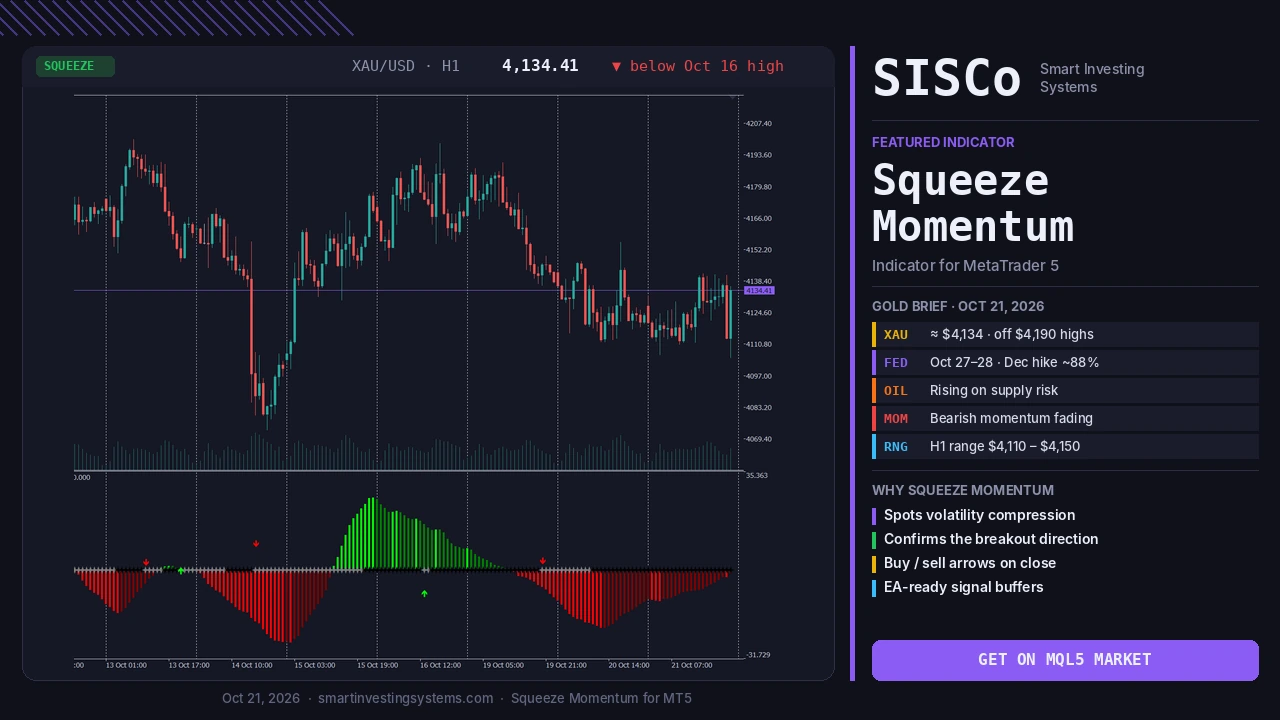Click the -31.729 indicator scale value
This screenshot has width=1280, height=720.
point(757,655)
